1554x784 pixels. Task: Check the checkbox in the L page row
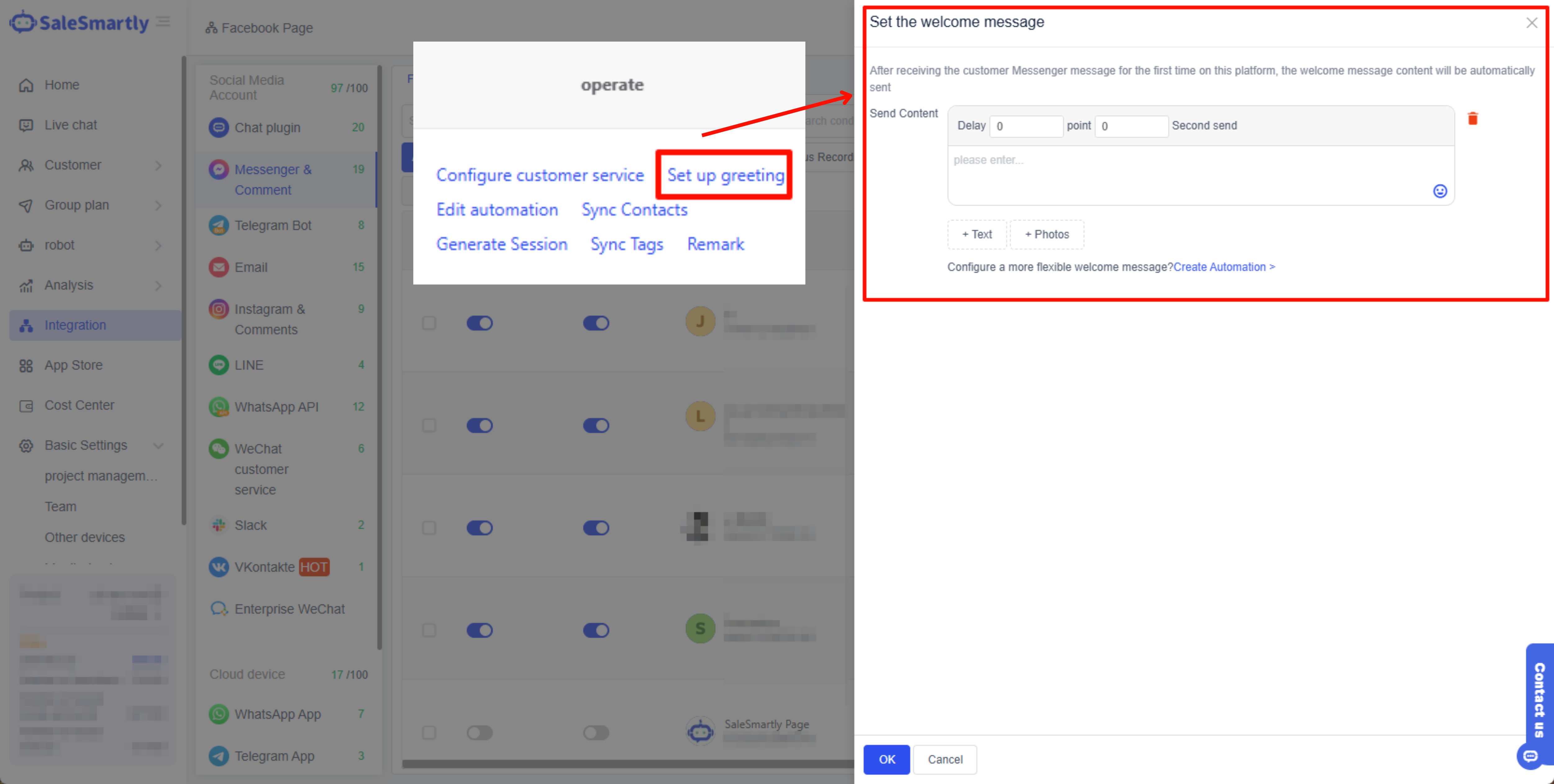(x=429, y=426)
